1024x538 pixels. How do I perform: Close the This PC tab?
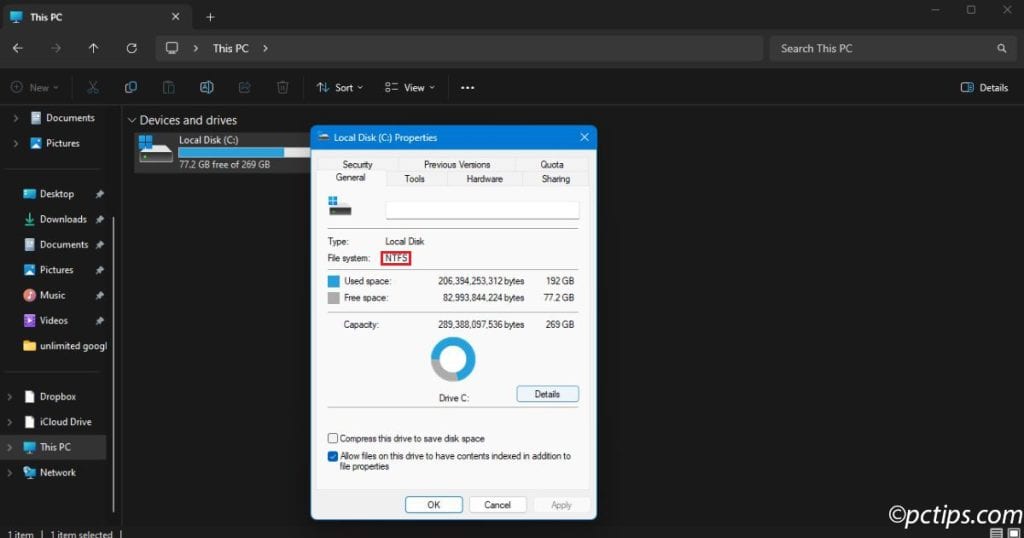[x=175, y=17]
